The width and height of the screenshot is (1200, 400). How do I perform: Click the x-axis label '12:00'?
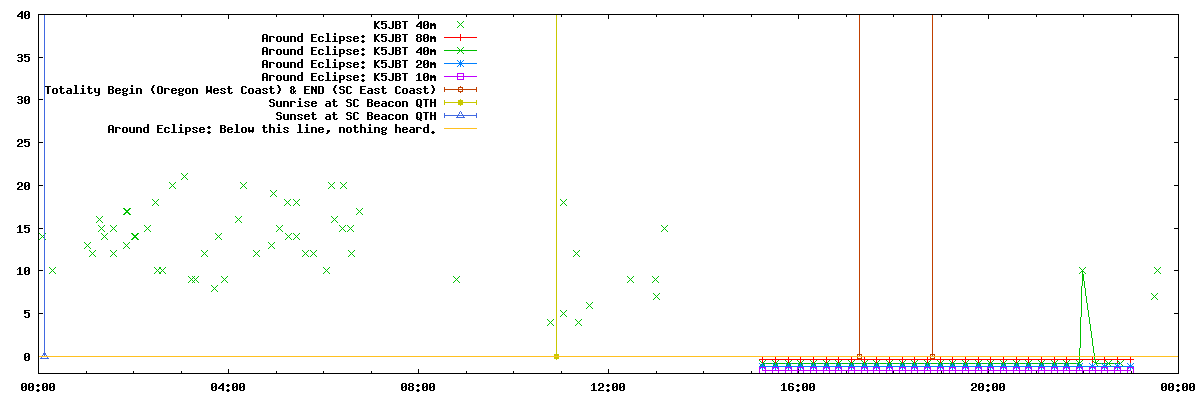click(x=608, y=386)
